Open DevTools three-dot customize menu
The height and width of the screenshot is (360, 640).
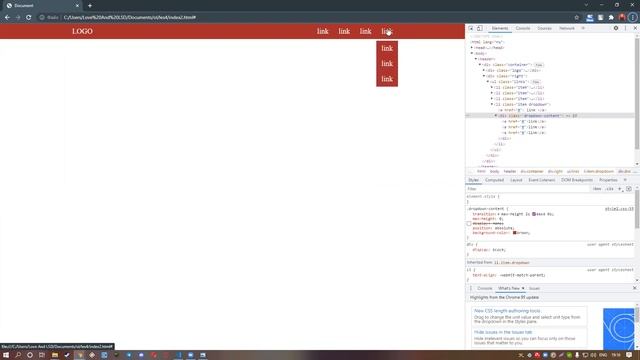625,28
